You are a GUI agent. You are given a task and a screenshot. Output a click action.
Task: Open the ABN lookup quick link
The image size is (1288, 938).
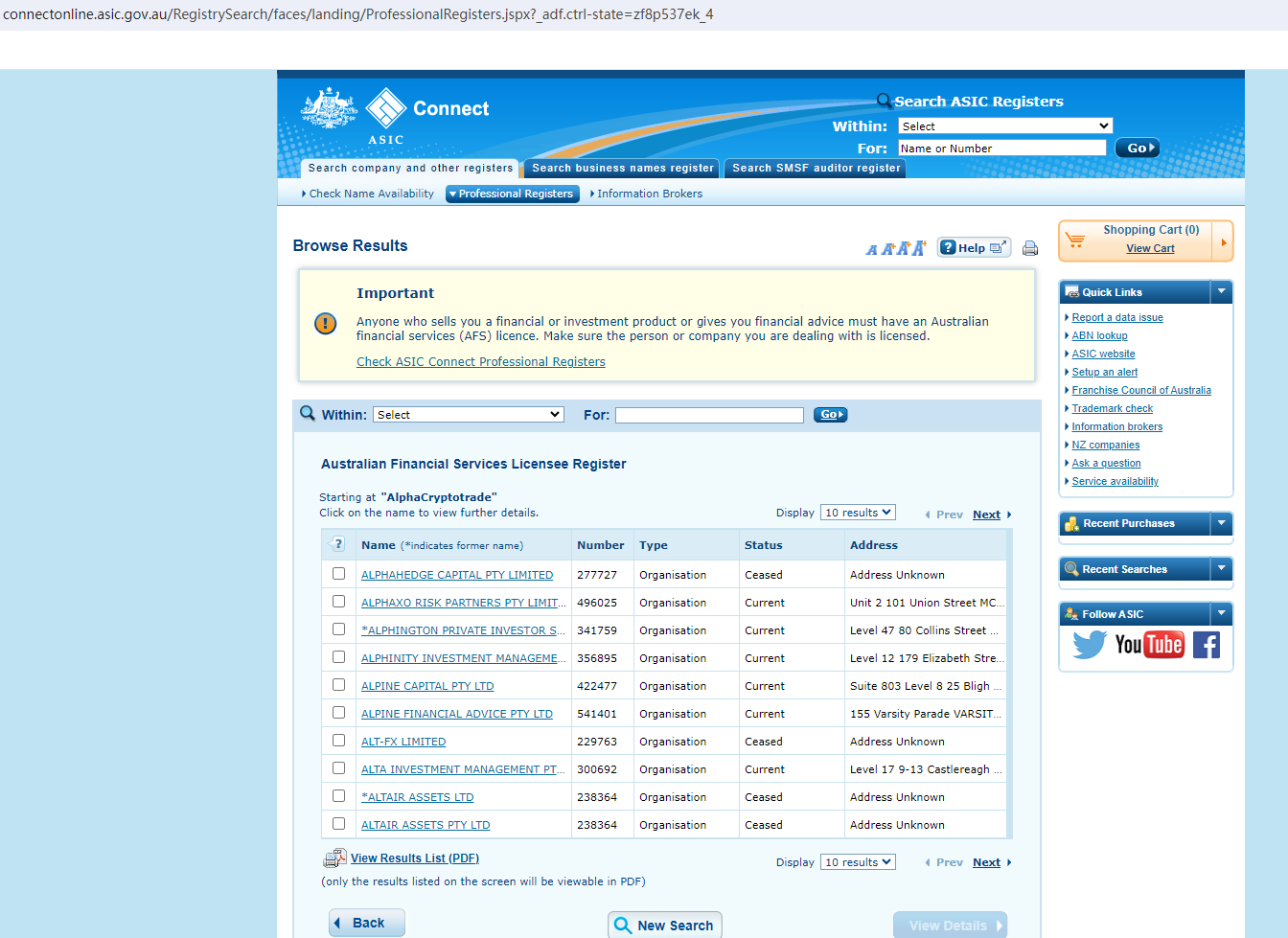(x=1099, y=335)
